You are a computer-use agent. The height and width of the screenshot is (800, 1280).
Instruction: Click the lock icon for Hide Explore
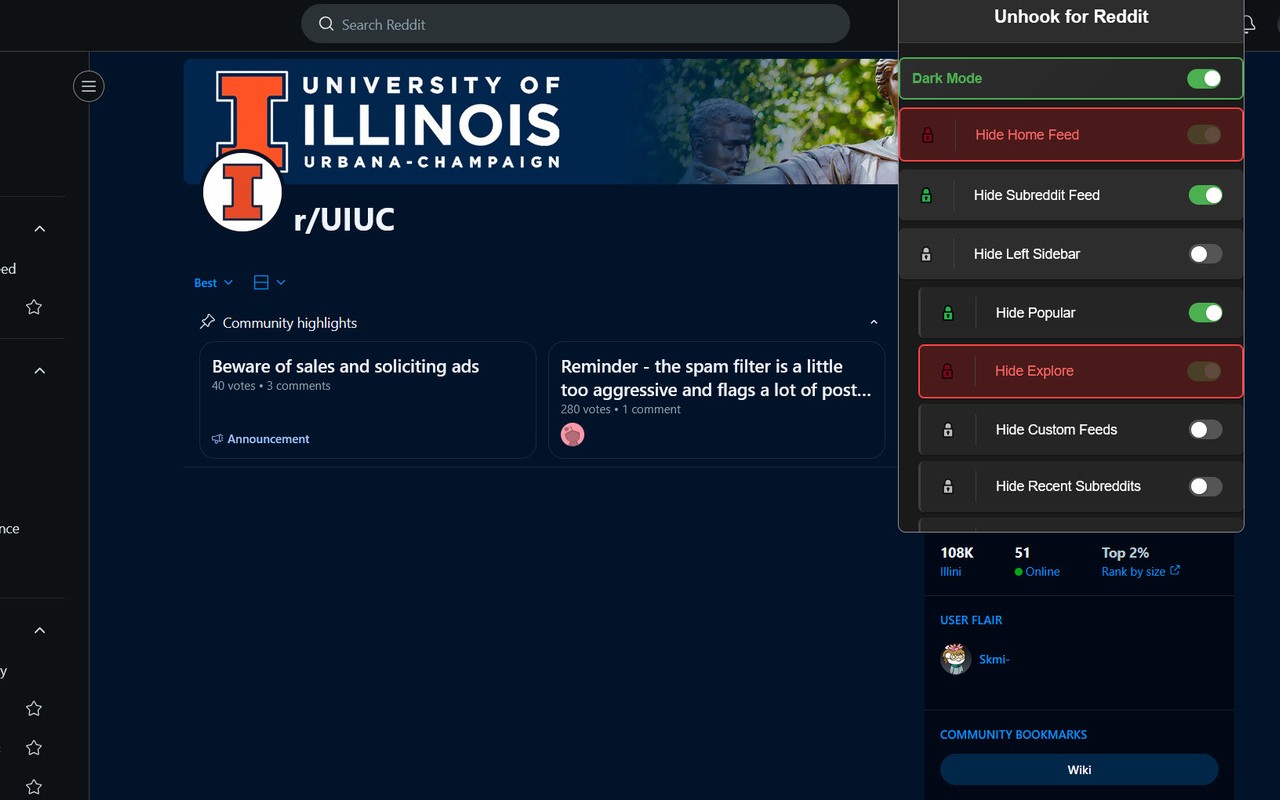(947, 371)
